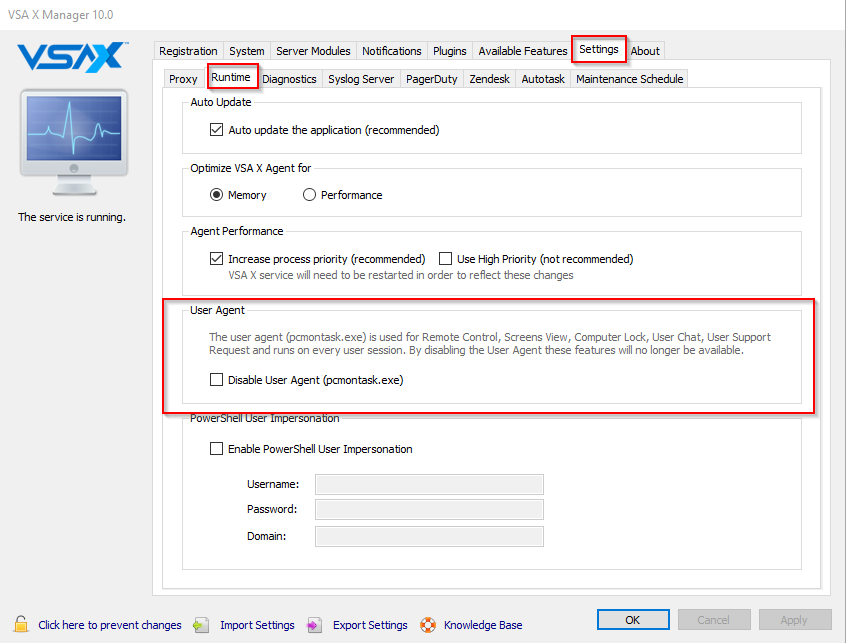The image size is (846, 643).
Task: Select the Settings tab
Action: coord(599,49)
